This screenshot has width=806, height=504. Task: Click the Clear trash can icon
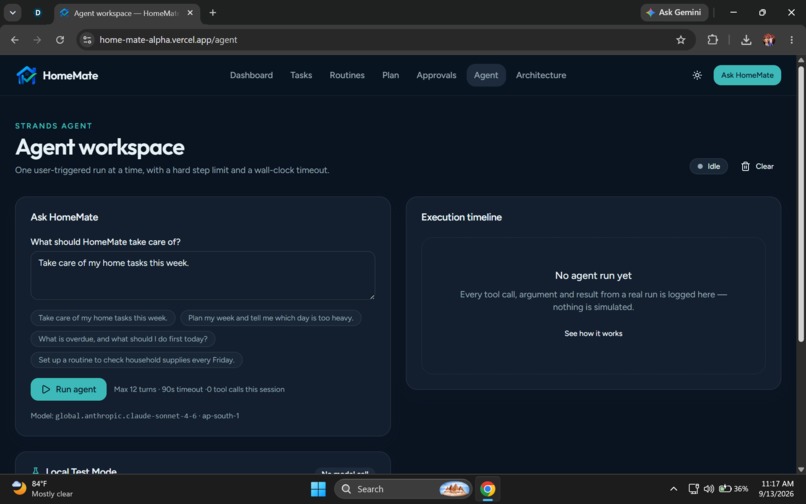click(x=745, y=166)
